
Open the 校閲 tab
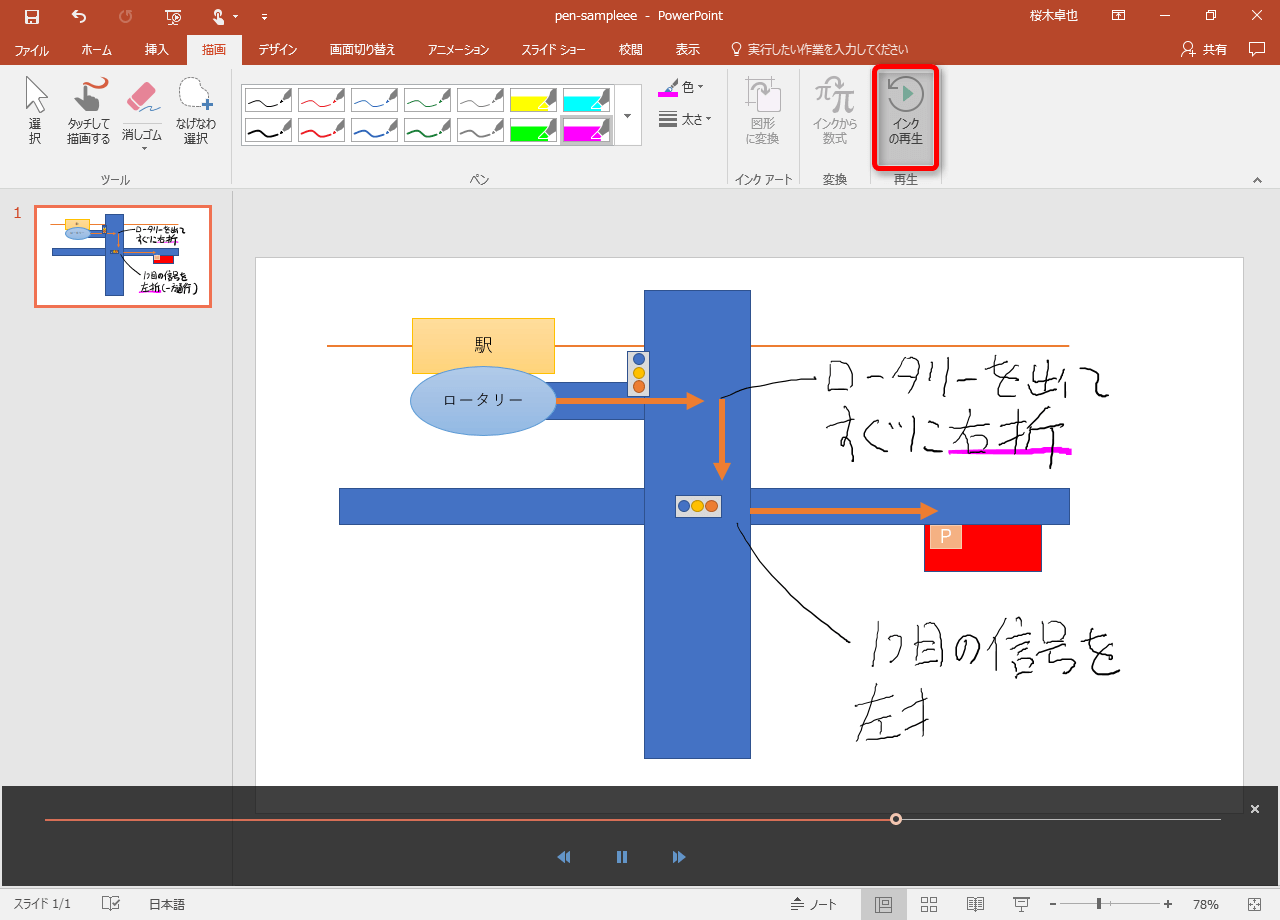coord(630,49)
